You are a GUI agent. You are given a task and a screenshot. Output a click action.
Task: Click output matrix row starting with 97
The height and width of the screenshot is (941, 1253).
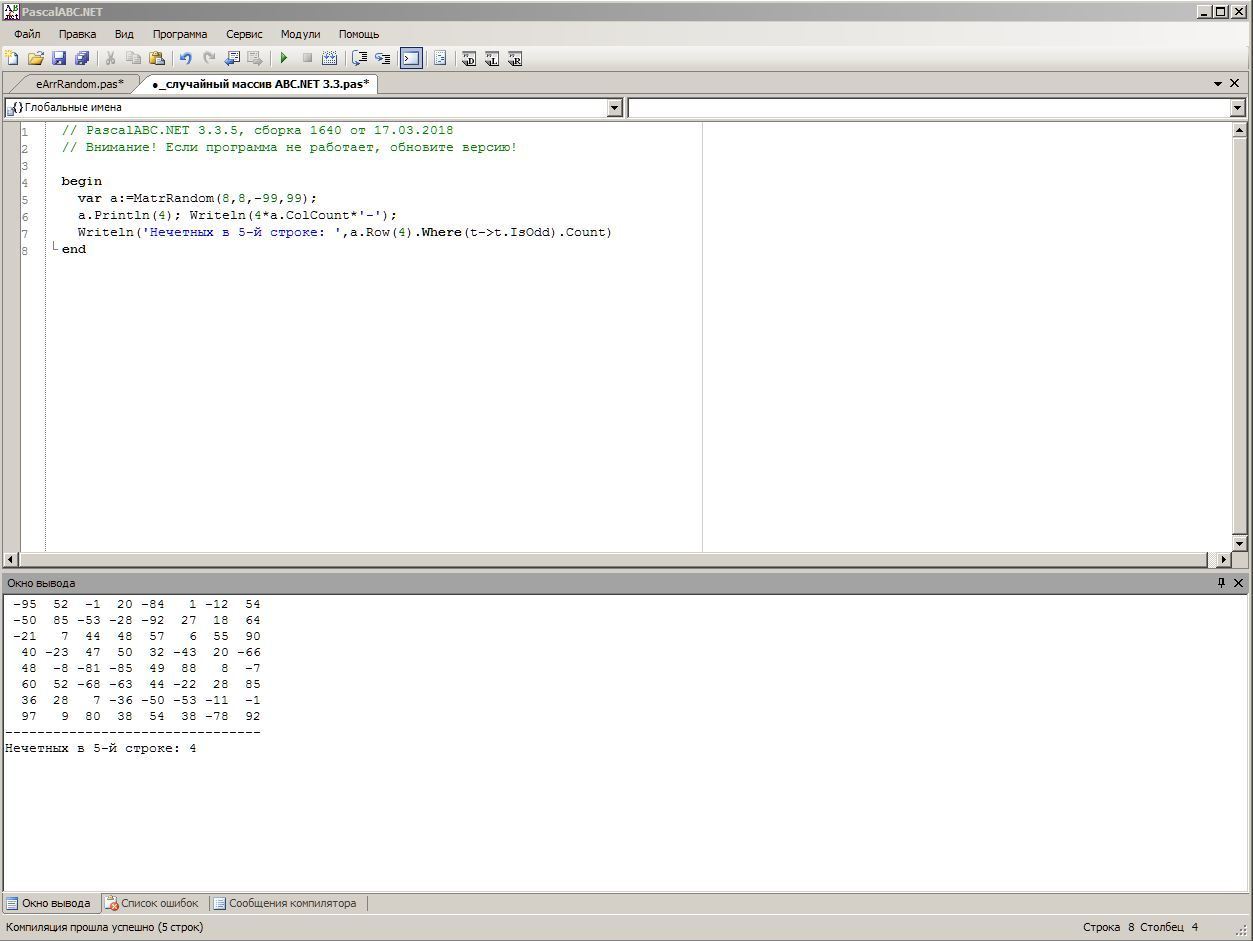tap(140, 716)
